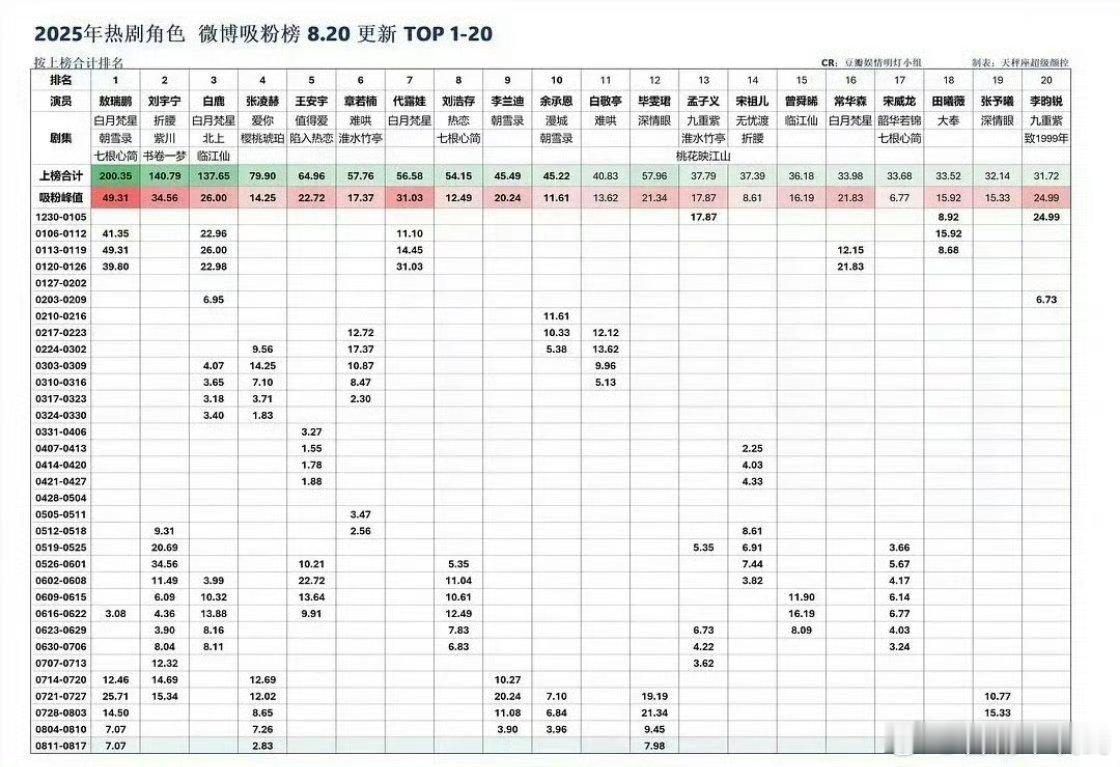The width and height of the screenshot is (1120, 767).
Task: Click value '7.98' in row 0811-0817
Action: click(x=654, y=746)
